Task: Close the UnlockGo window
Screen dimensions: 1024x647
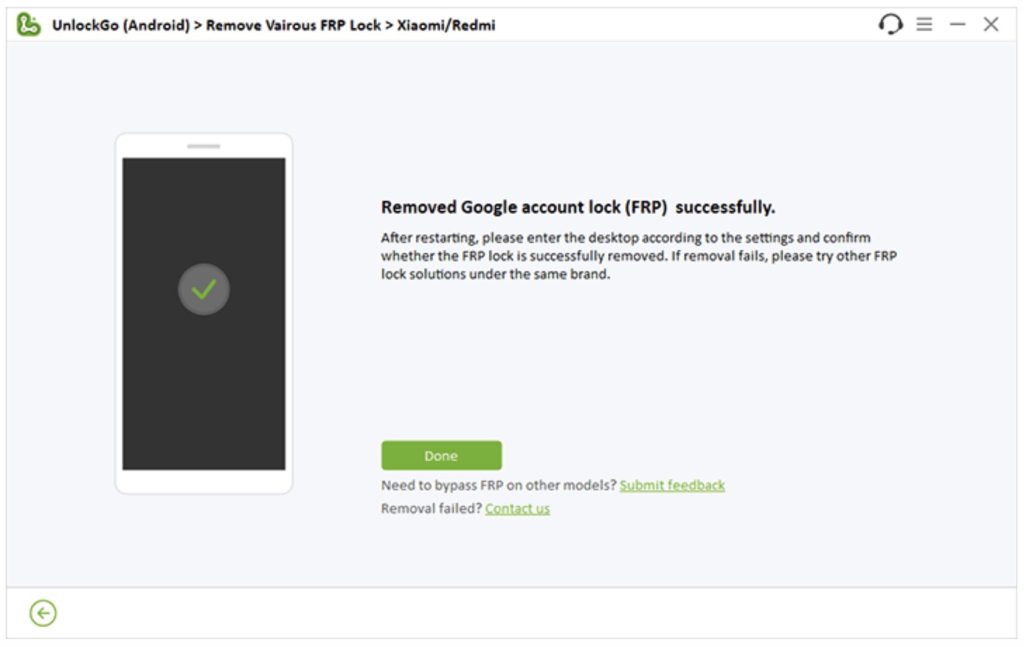Action: point(991,24)
